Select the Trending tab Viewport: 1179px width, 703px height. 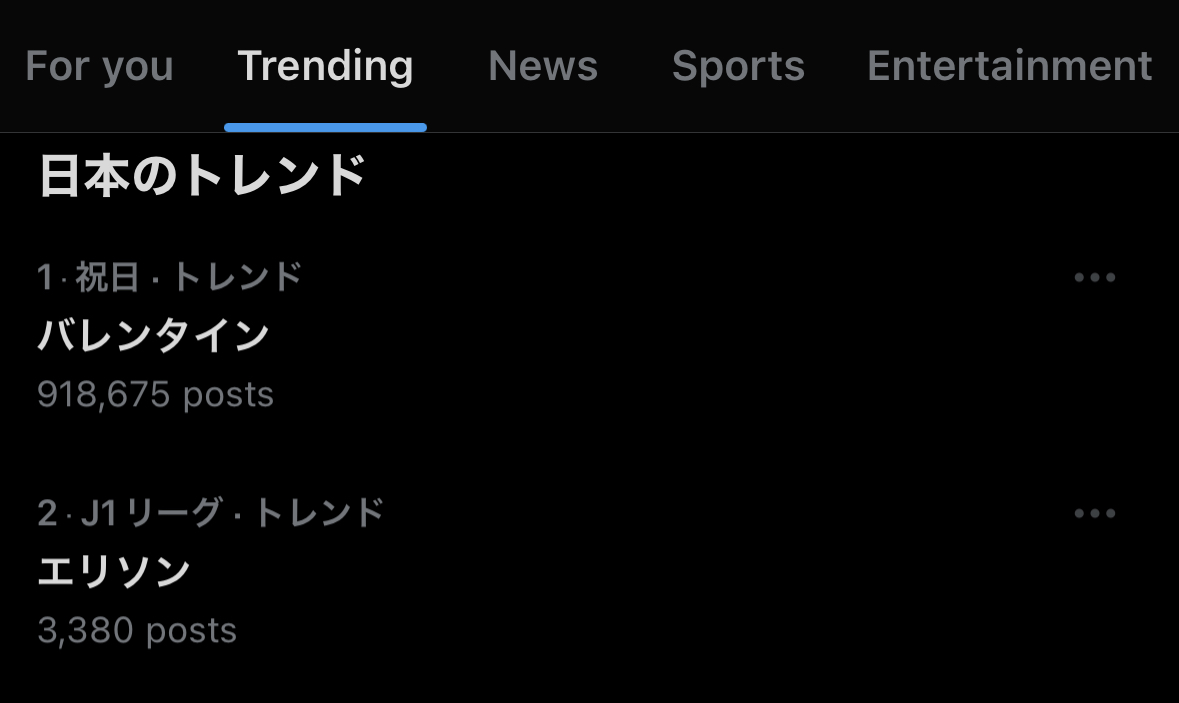click(325, 67)
